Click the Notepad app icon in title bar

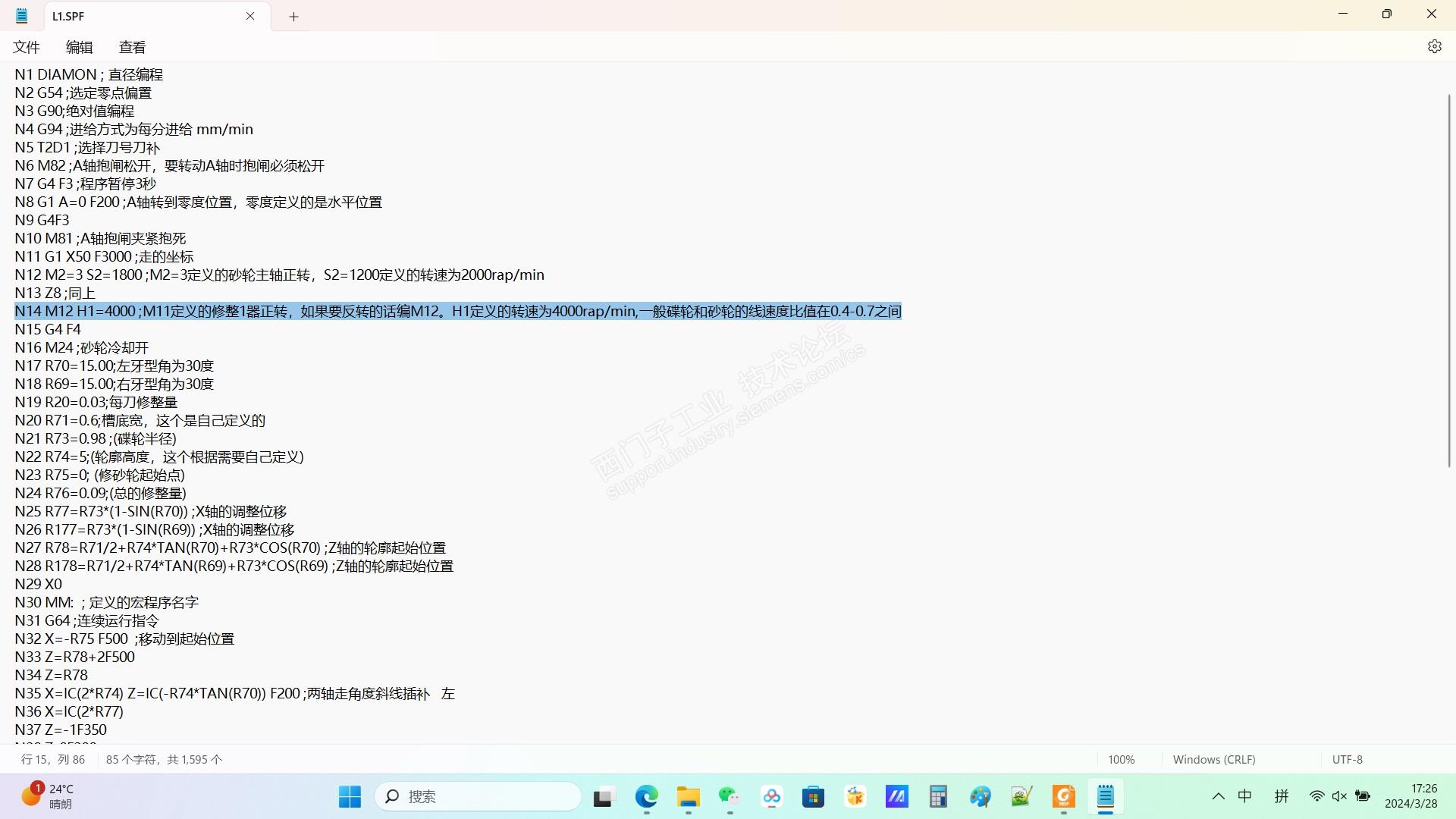pyautogui.click(x=21, y=16)
